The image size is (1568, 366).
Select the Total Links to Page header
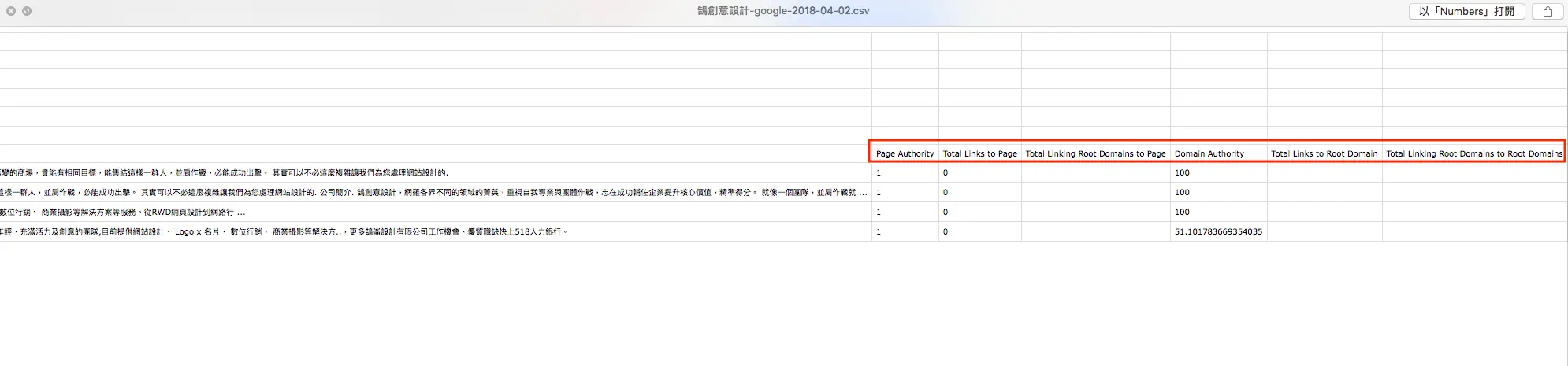(x=979, y=153)
